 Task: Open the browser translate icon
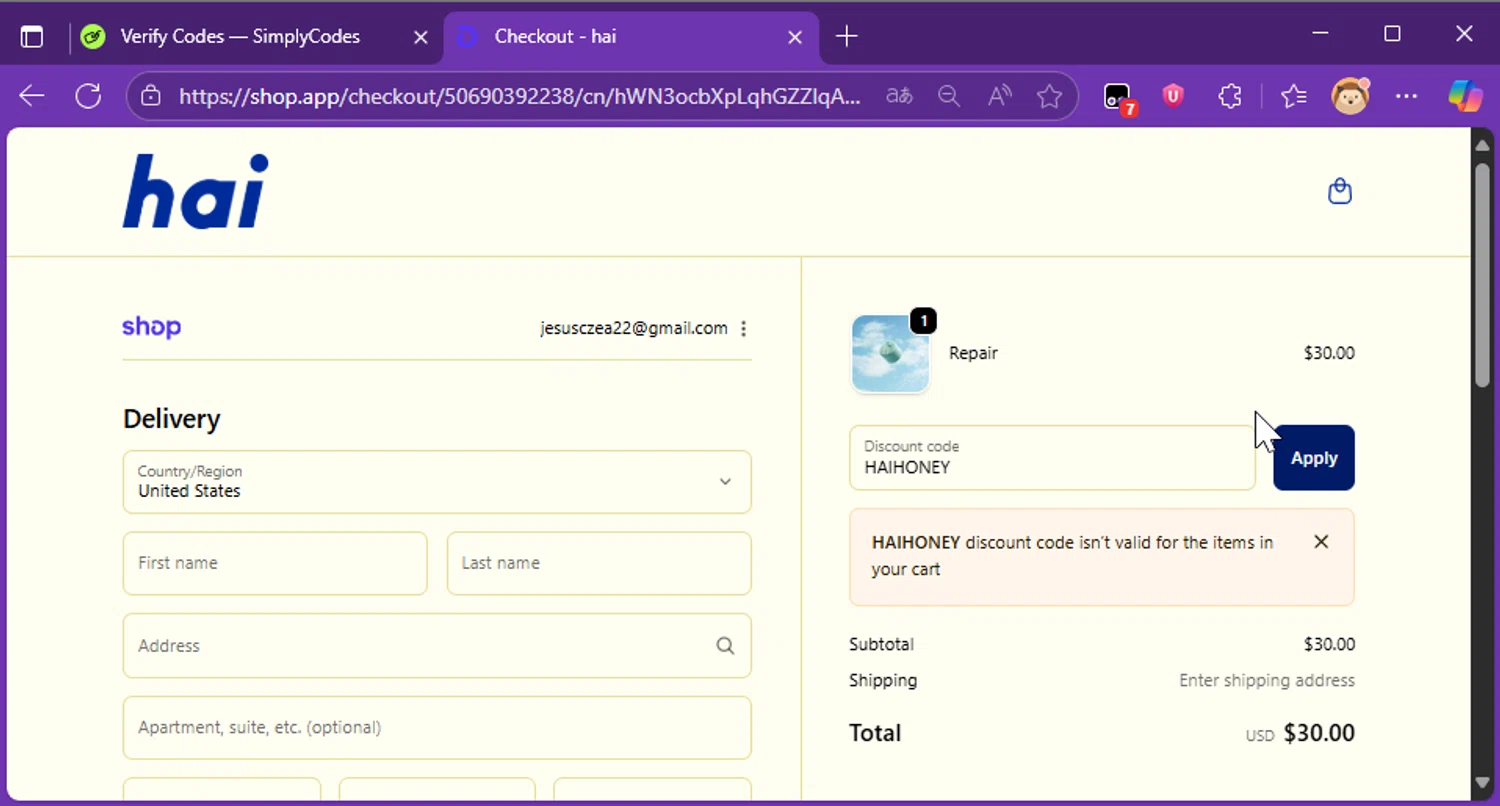coord(899,96)
